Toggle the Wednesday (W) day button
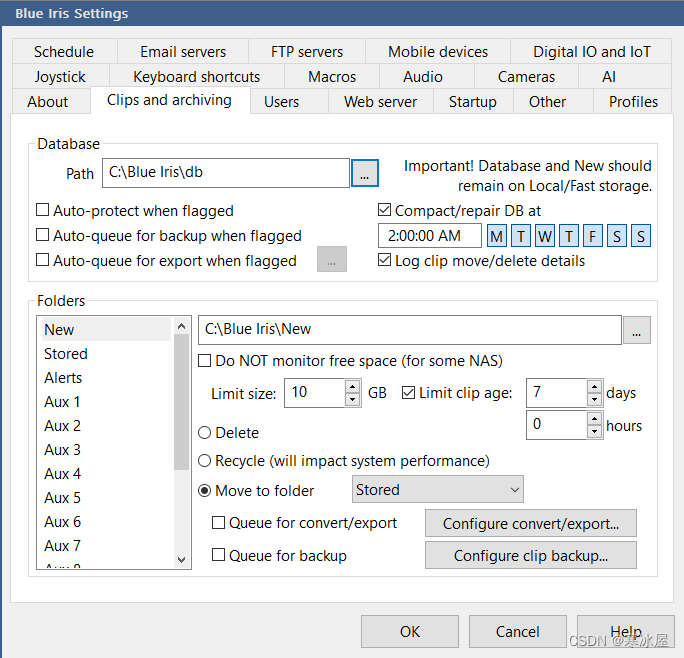 pyautogui.click(x=545, y=236)
